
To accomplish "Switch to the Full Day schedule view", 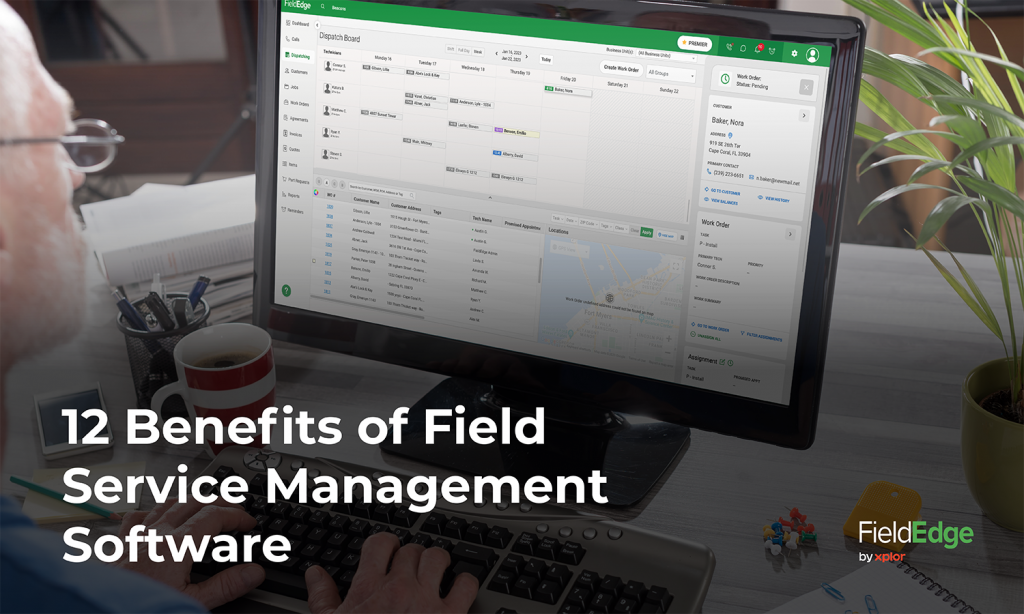I will coord(464,48).
